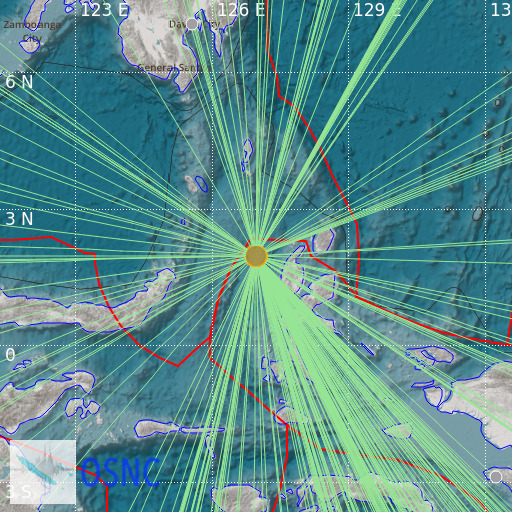The width and height of the screenshot is (512, 512).
Task: Click the black-outlined islet east on 3 N line
Action: [x=478, y=214]
